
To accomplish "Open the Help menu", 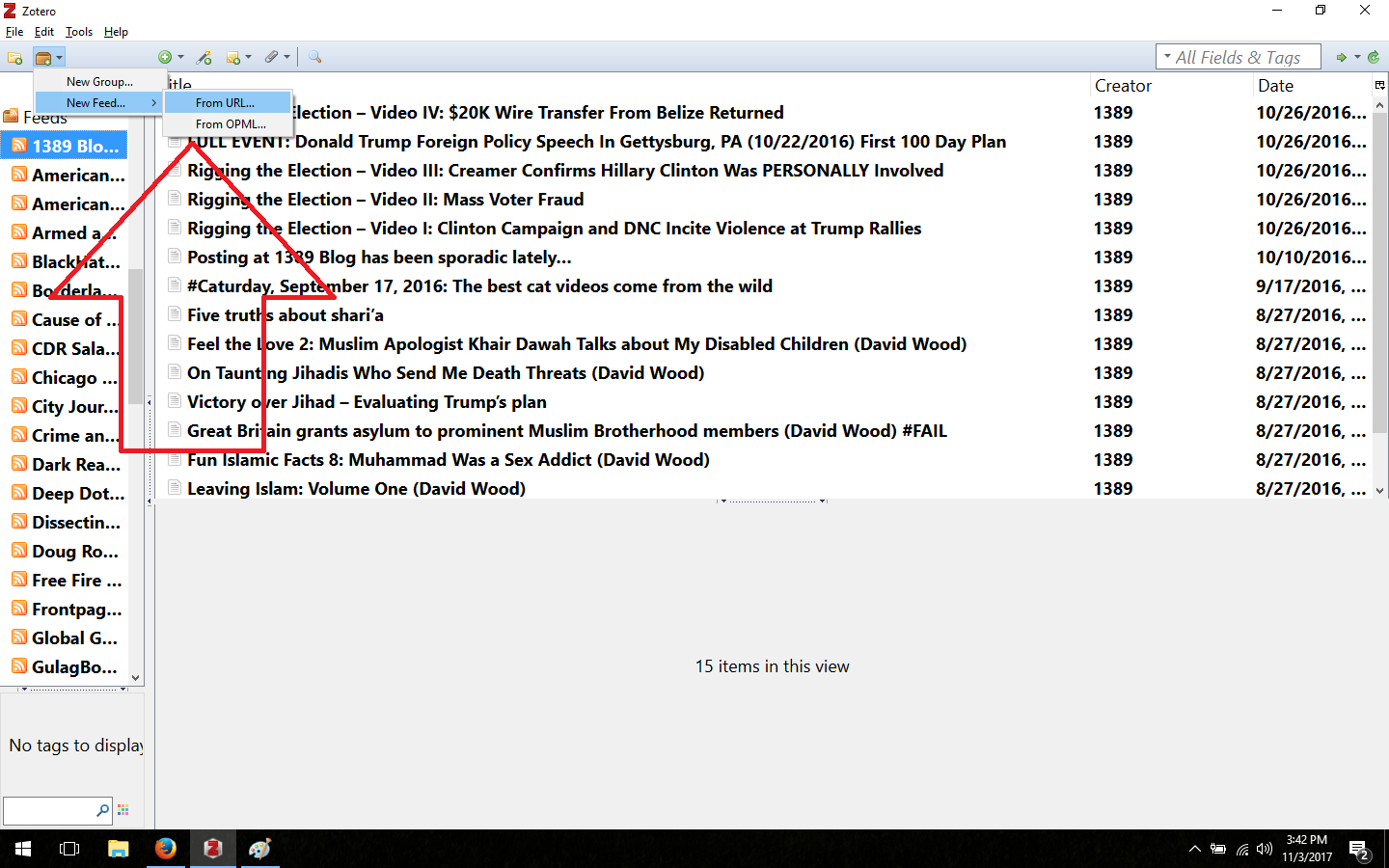I will (116, 32).
